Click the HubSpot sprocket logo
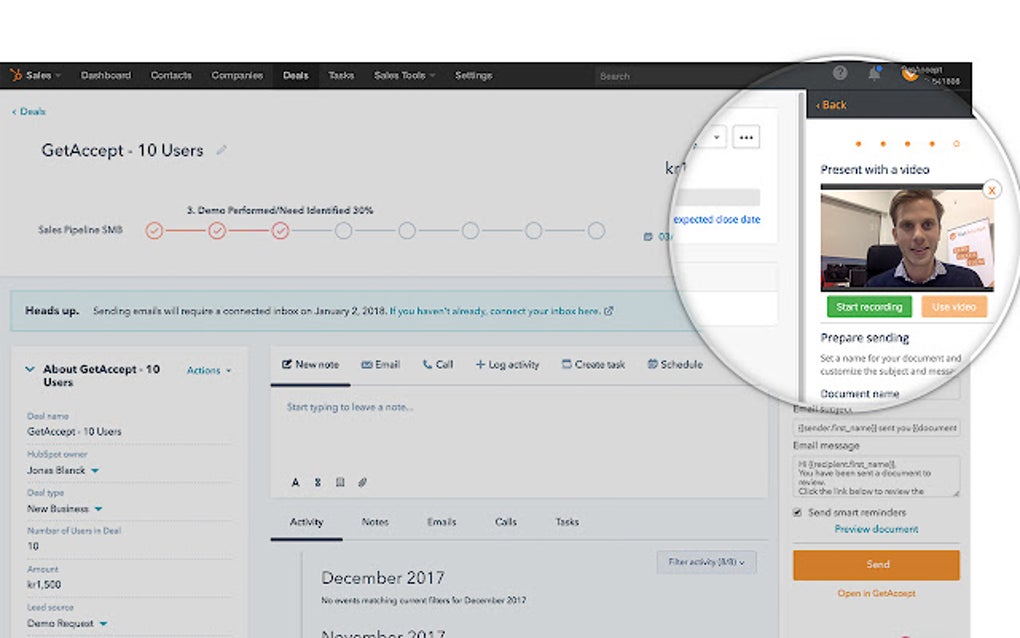Screen dimensions: 1020x638 16,75
